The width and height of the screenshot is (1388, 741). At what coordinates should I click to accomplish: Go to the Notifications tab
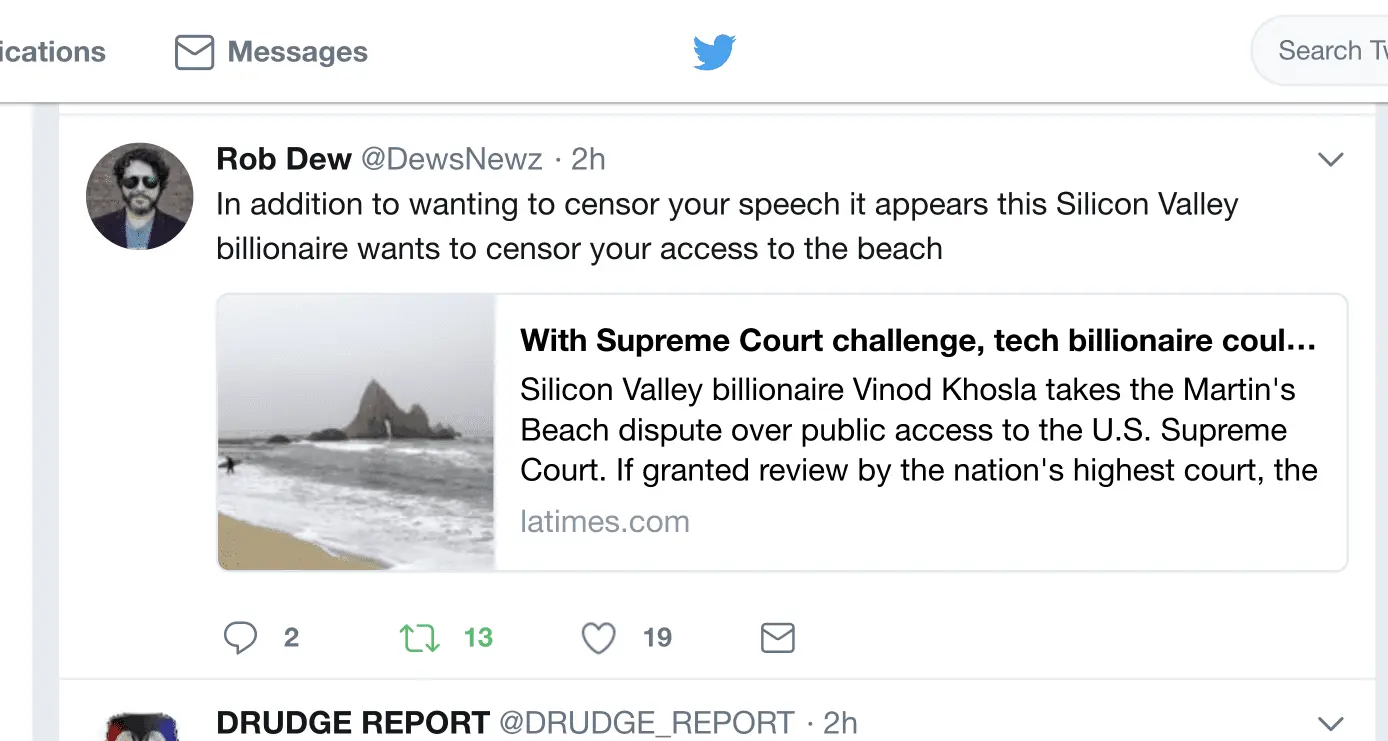[x=52, y=52]
